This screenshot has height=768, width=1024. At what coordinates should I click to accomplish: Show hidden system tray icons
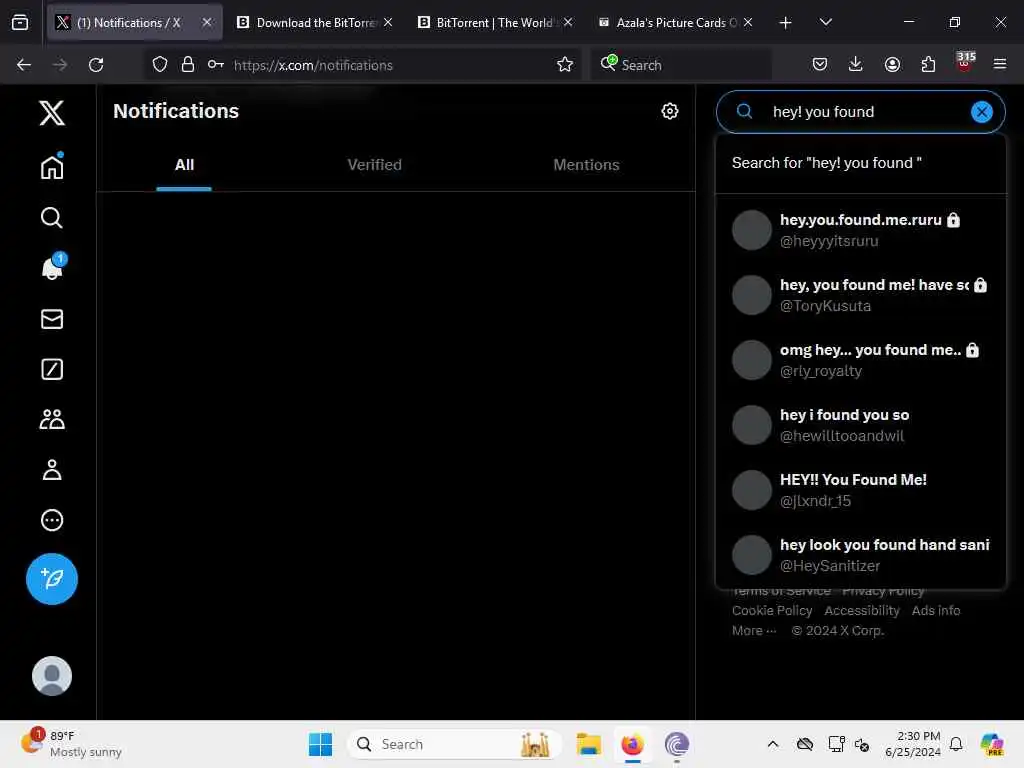(773, 744)
